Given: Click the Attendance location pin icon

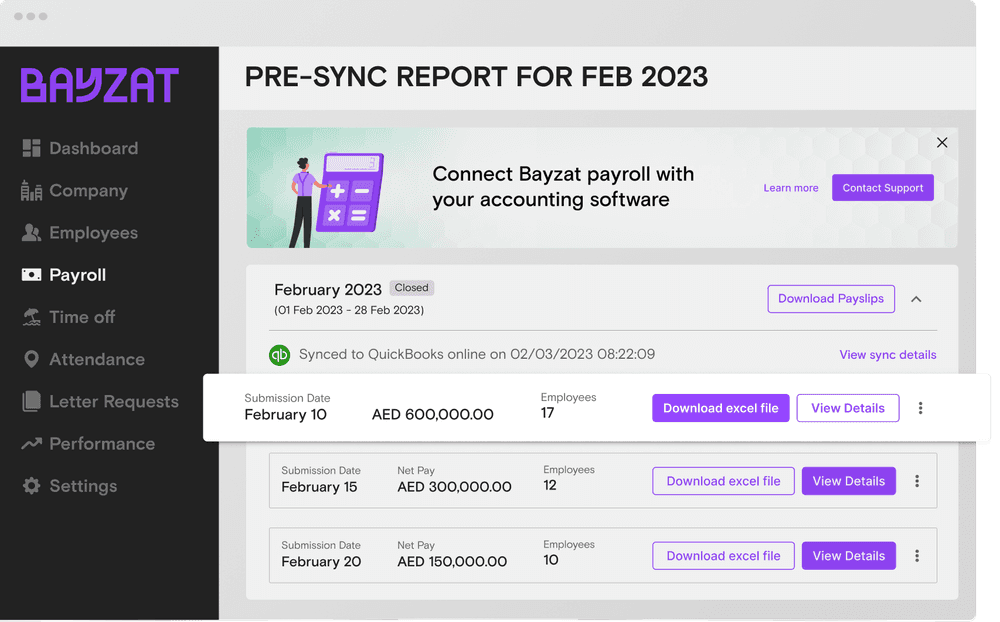Looking at the screenshot, I should click(x=31, y=359).
